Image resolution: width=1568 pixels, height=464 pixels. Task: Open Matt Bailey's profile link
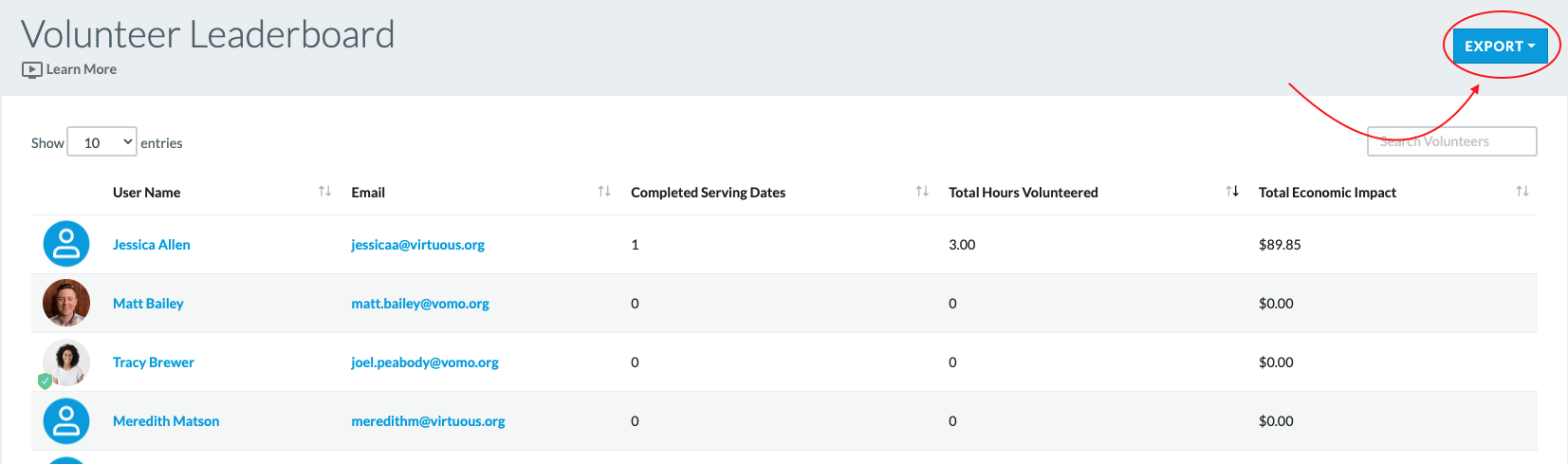click(148, 304)
